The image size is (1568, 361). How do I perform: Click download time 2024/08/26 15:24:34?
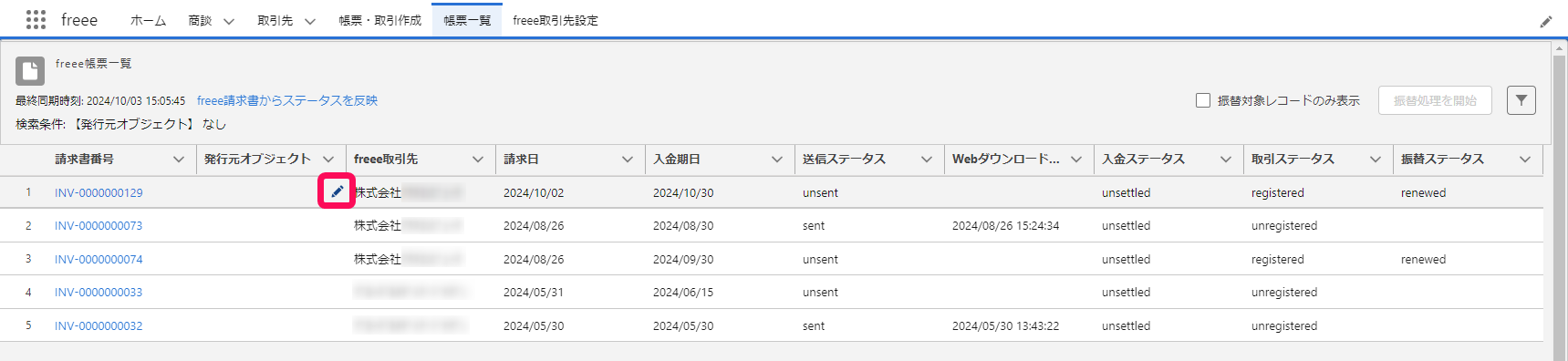click(1005, 225)
